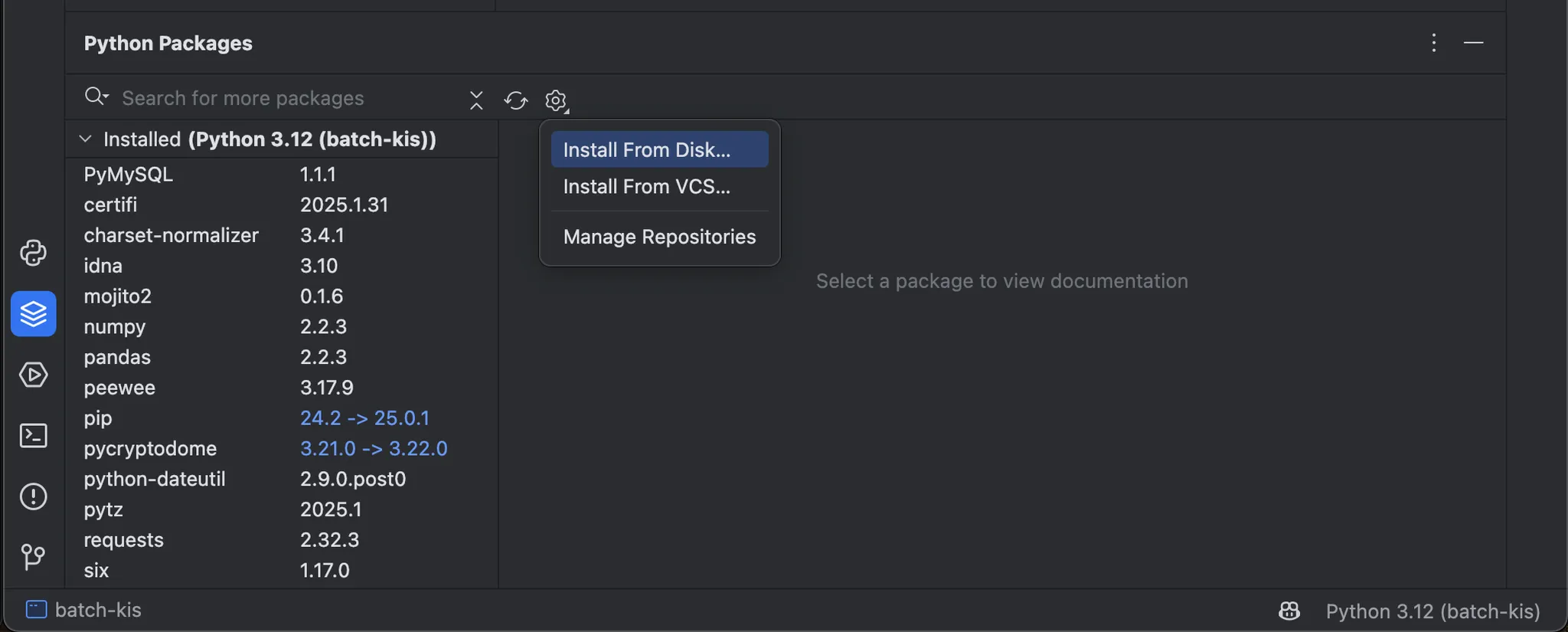This screenshot has height=632, width=1568.
Task: Reload the package list with refresh icon
Action: tap(515, 100)
